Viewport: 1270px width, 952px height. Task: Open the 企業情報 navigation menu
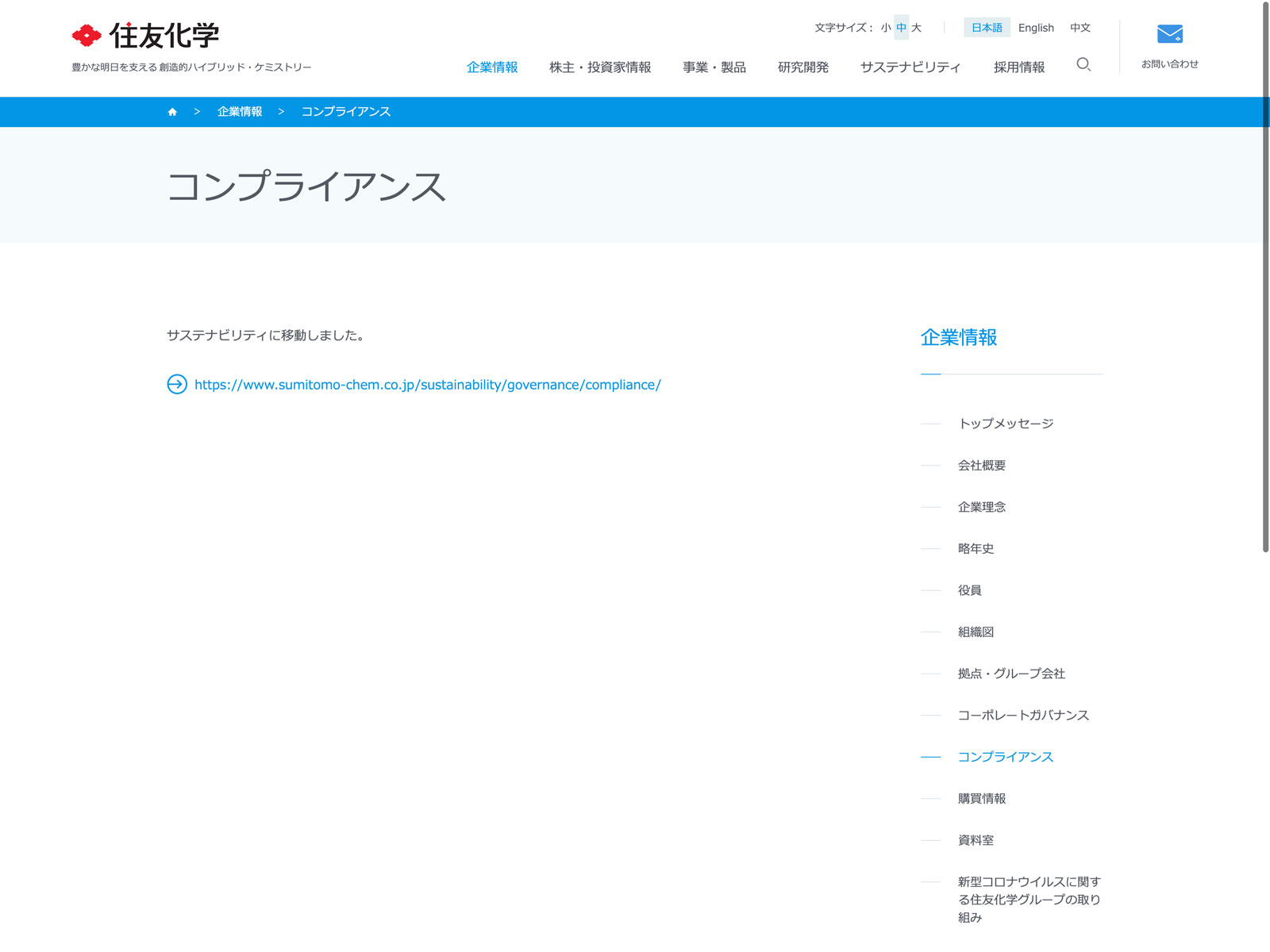[x=492, y=67]
